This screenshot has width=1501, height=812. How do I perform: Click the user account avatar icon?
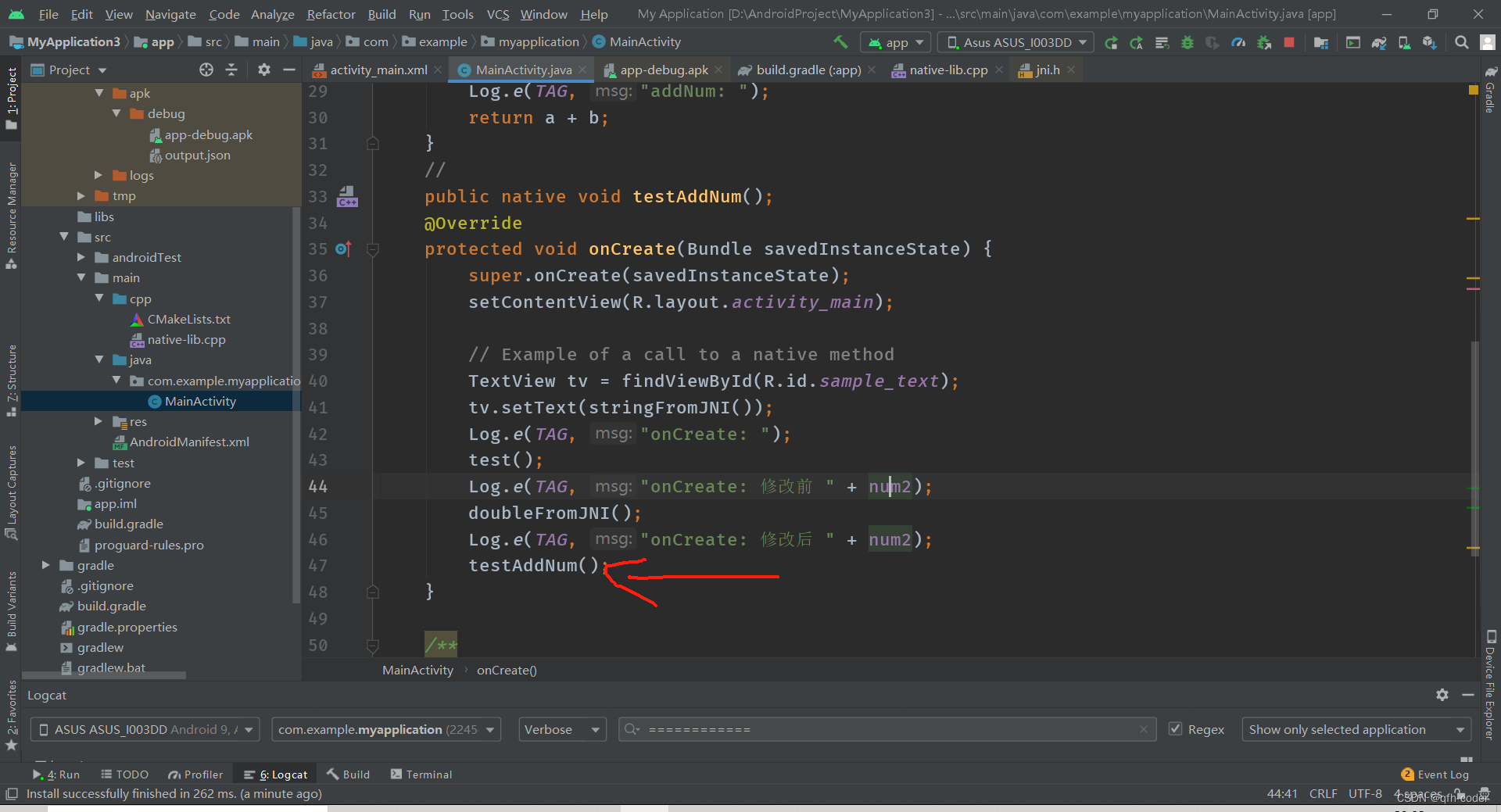pos(1488,42)
